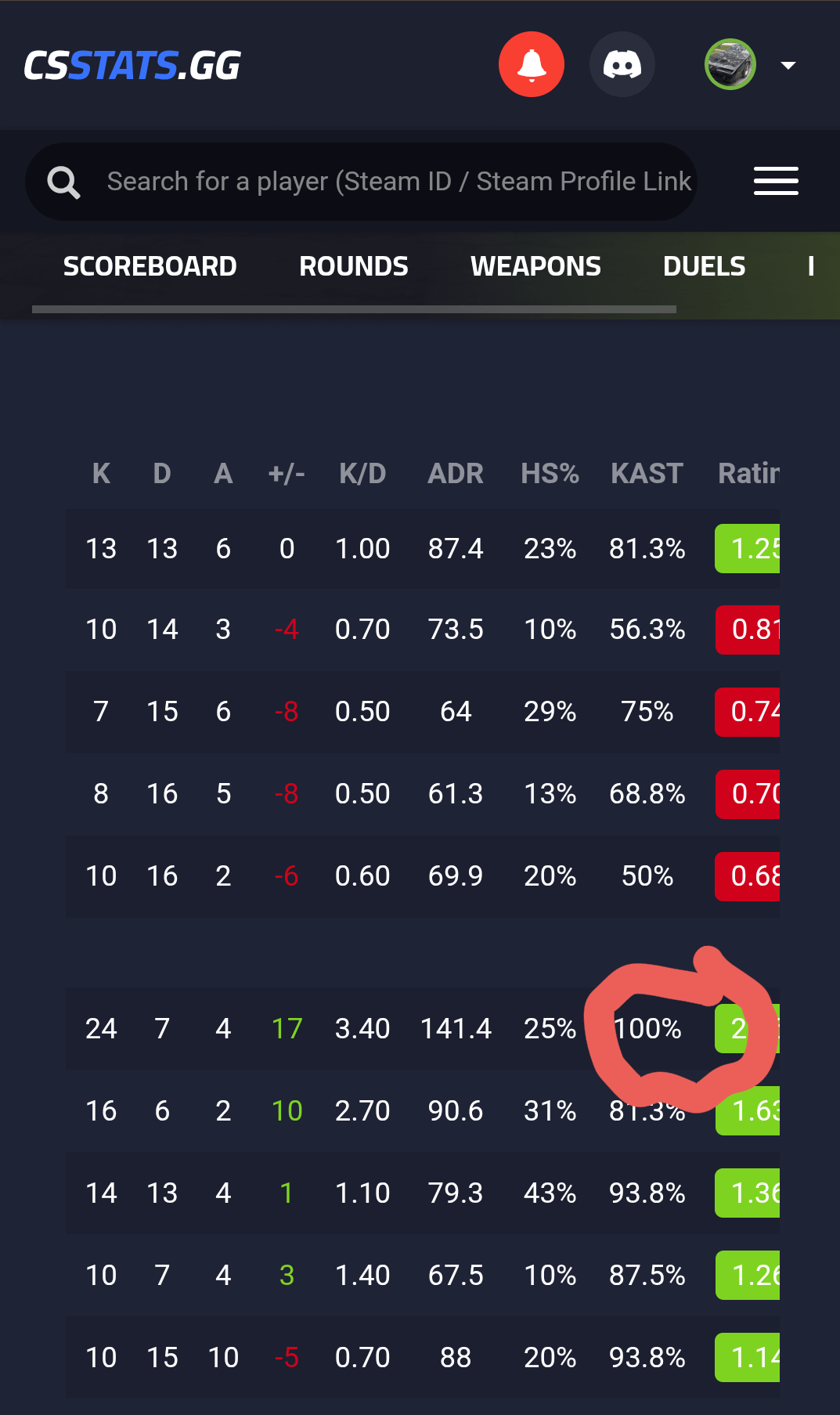The image size is (840, 1415).
Task: Select the Duels tab
Action: [x=704, y=266]
